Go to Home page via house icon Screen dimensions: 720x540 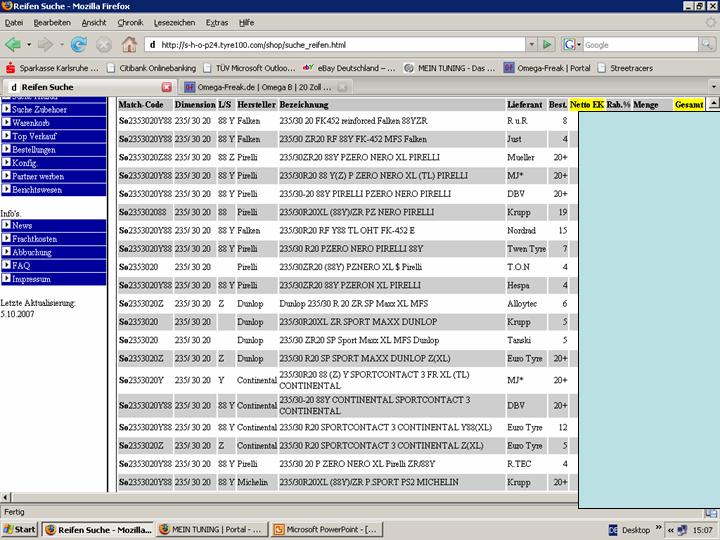point(129,44)
